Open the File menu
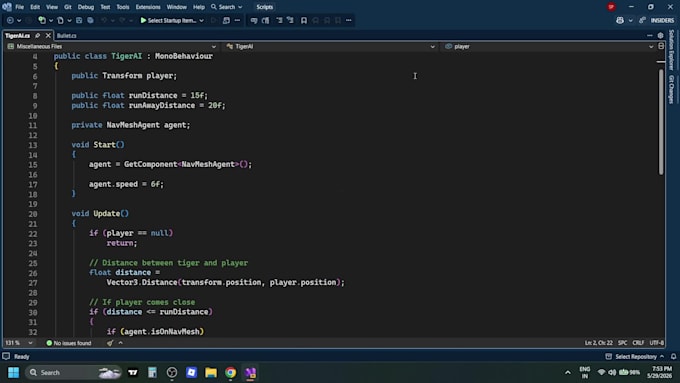Screen dimensions: 680x383 click(x=20, y=7)
